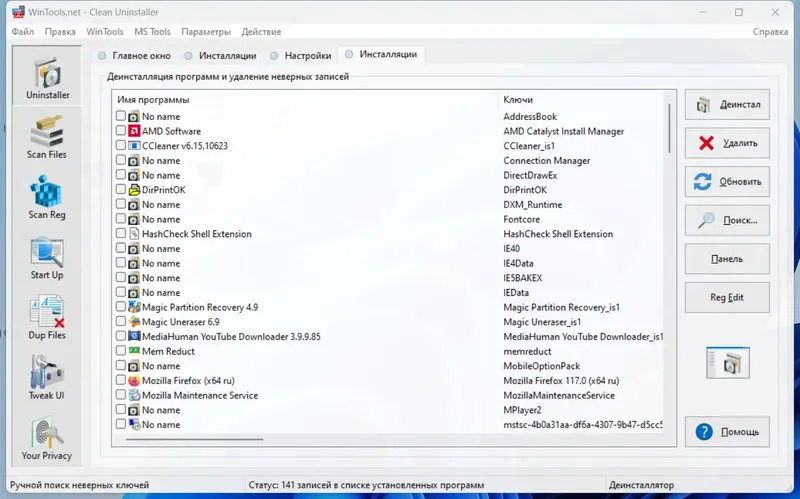
Task: Click the Mozilla Firefox (x64 ru) icon
Action: 134,381
